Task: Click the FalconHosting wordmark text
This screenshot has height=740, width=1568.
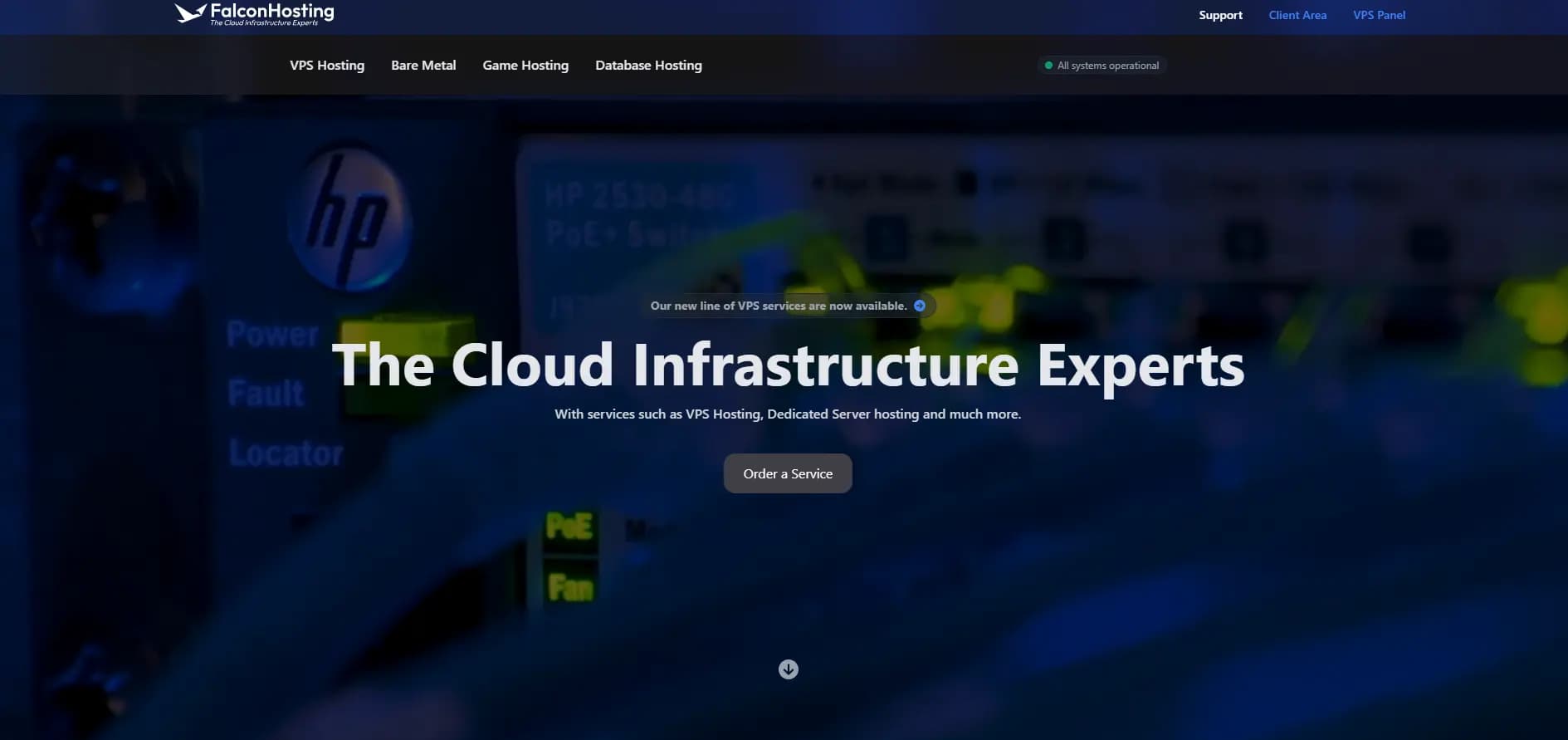Action: [x=271, y=11]
